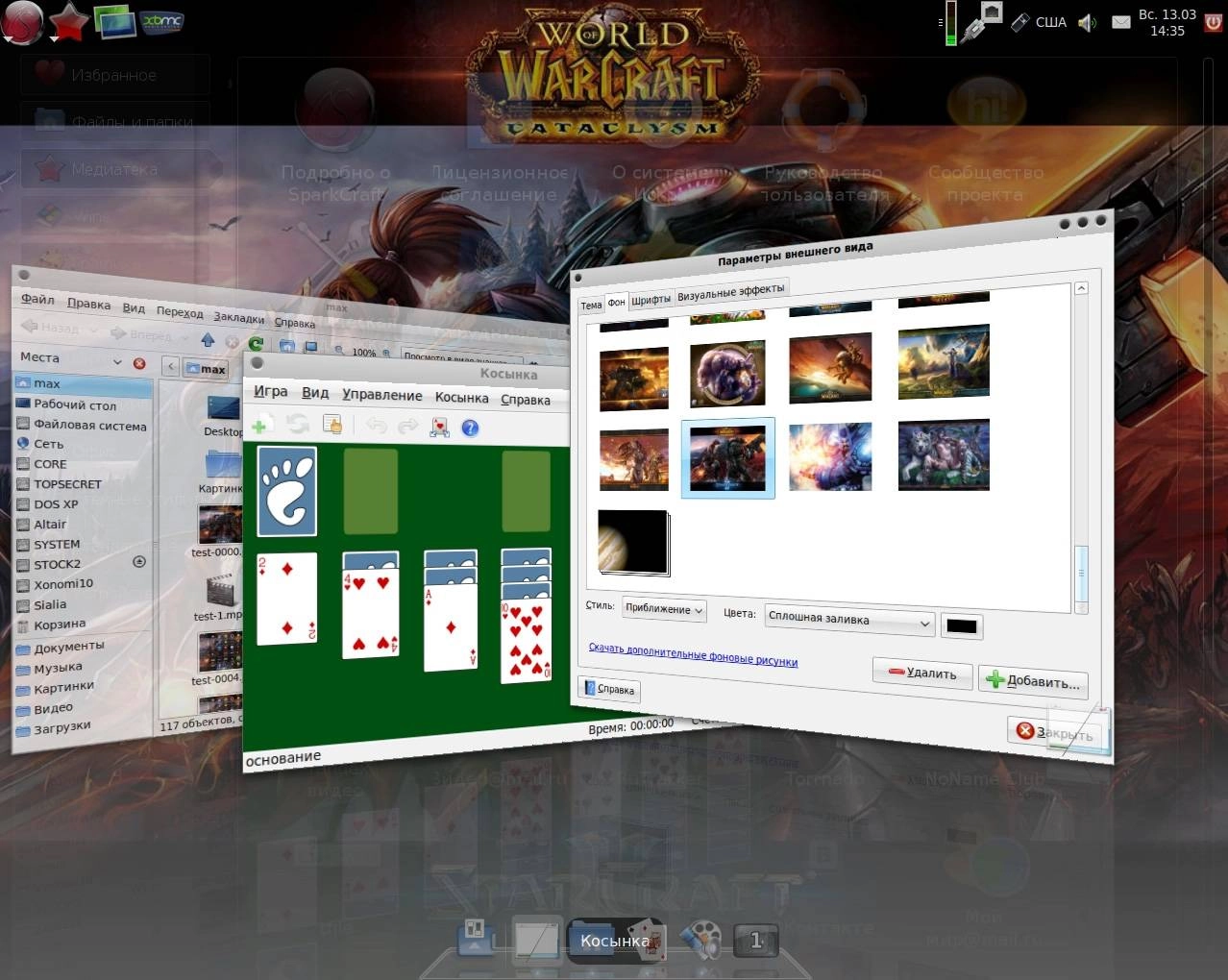Expand the Места panel dropdown
Viewport: 1228px width, 980px height.
pyautogui.click(x=117, y=362)
